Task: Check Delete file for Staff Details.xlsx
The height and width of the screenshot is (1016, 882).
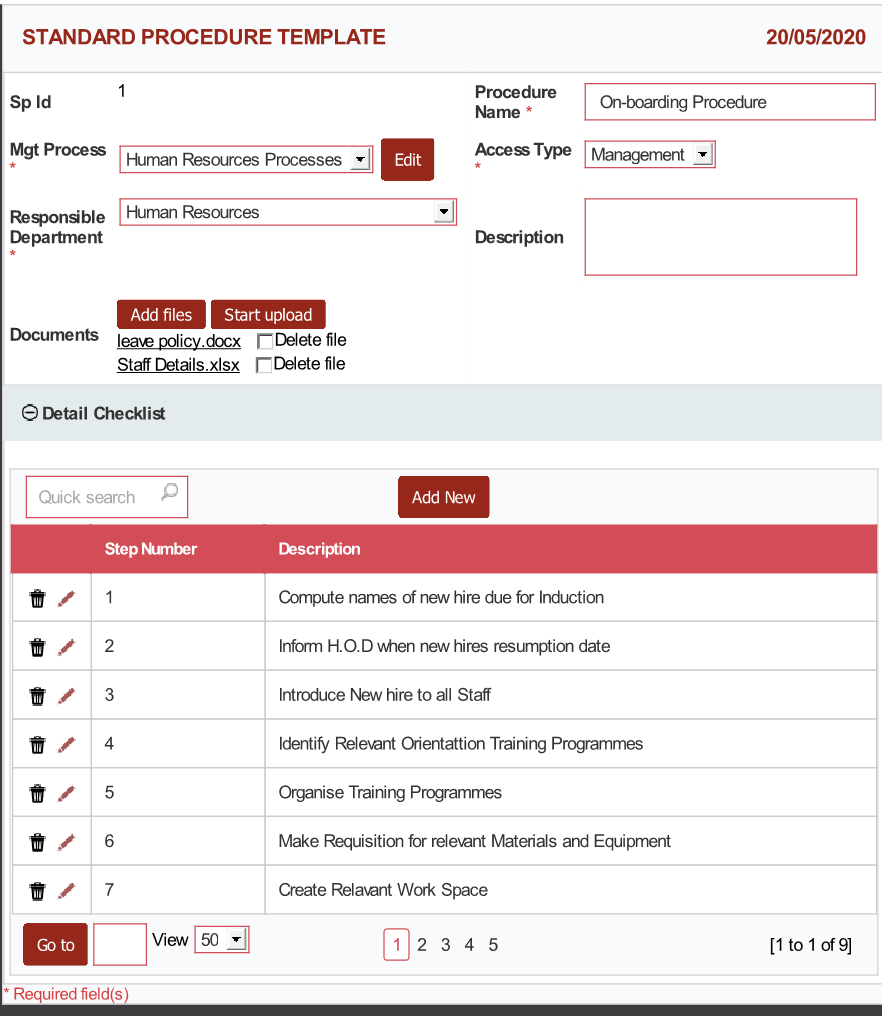Action: pyautogui.click(x=265, y=365)
